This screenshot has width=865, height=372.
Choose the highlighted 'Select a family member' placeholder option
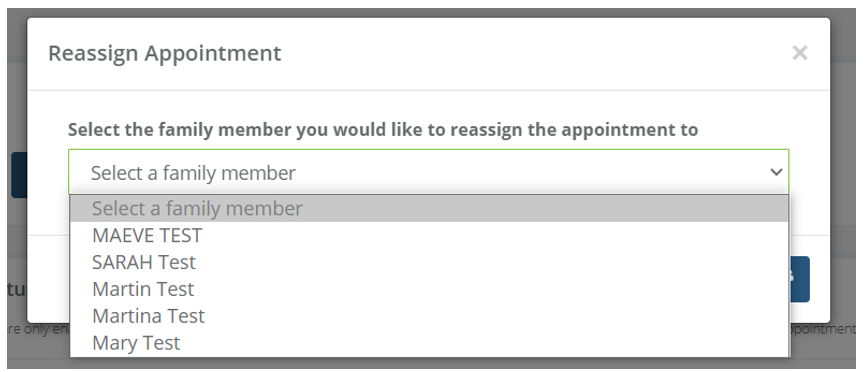(429, 209)
